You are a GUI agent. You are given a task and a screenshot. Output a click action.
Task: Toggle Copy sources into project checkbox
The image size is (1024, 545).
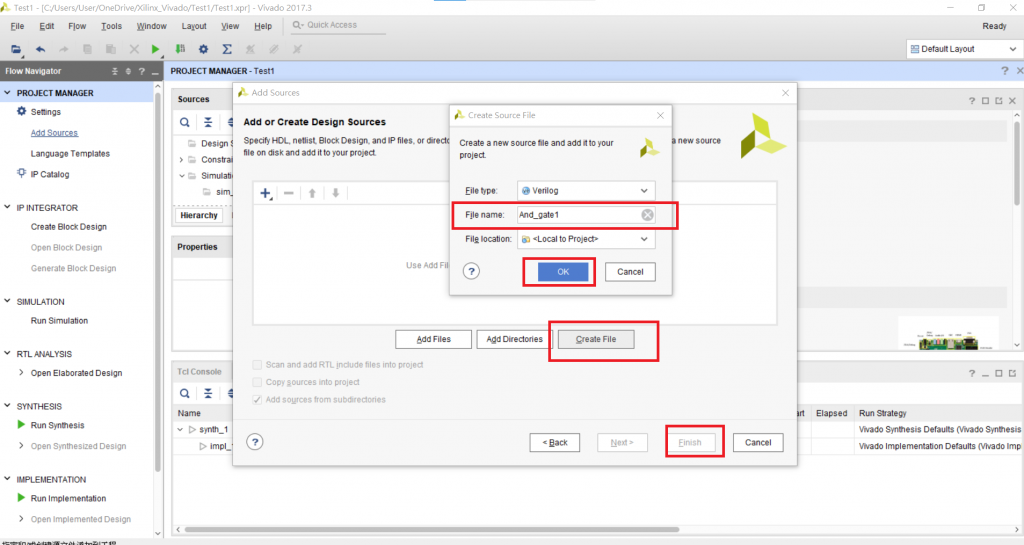click(257, 382)
